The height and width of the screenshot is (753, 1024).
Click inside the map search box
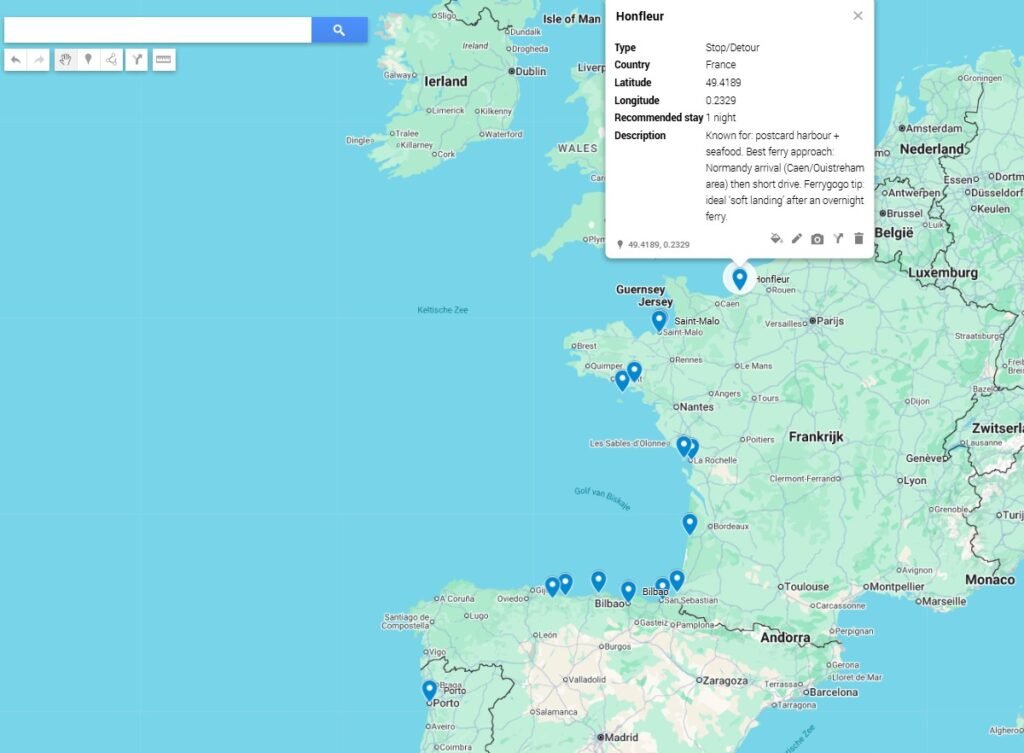[x=158, y=30]
